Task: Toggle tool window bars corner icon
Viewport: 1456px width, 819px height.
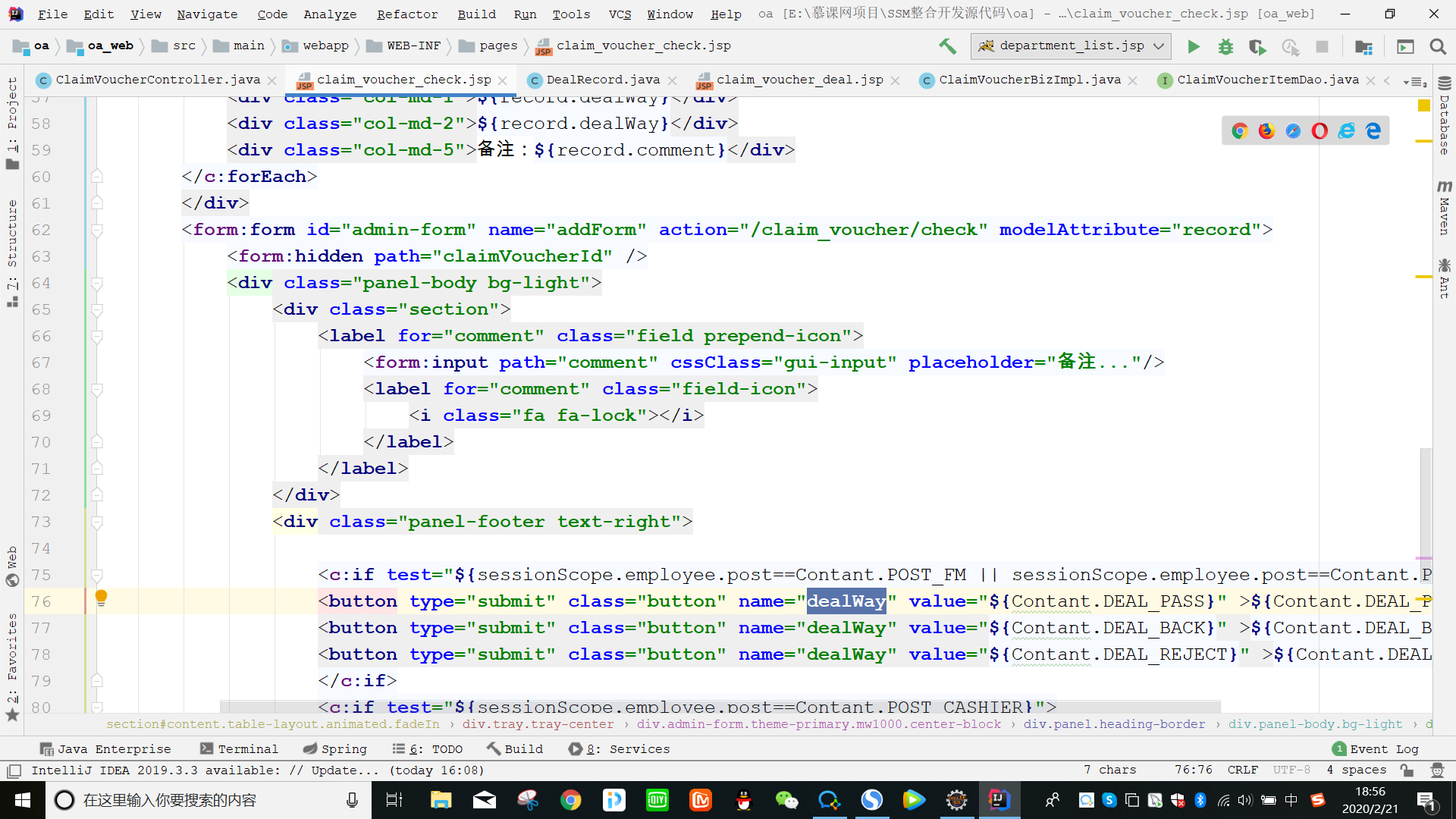Action: point(14,770)
